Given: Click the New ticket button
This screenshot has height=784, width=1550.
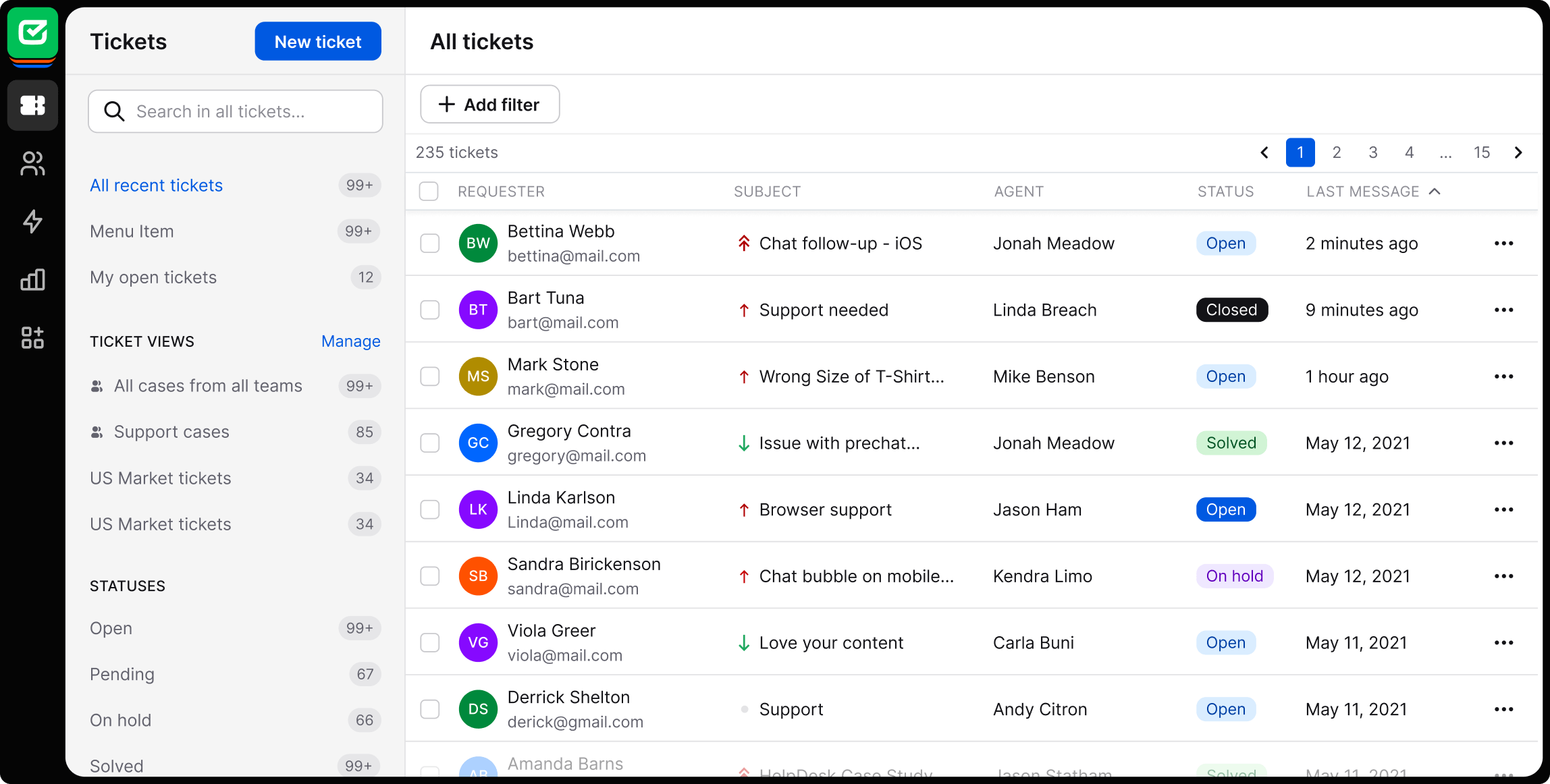Looking at the screenshot, I should 317,42.
